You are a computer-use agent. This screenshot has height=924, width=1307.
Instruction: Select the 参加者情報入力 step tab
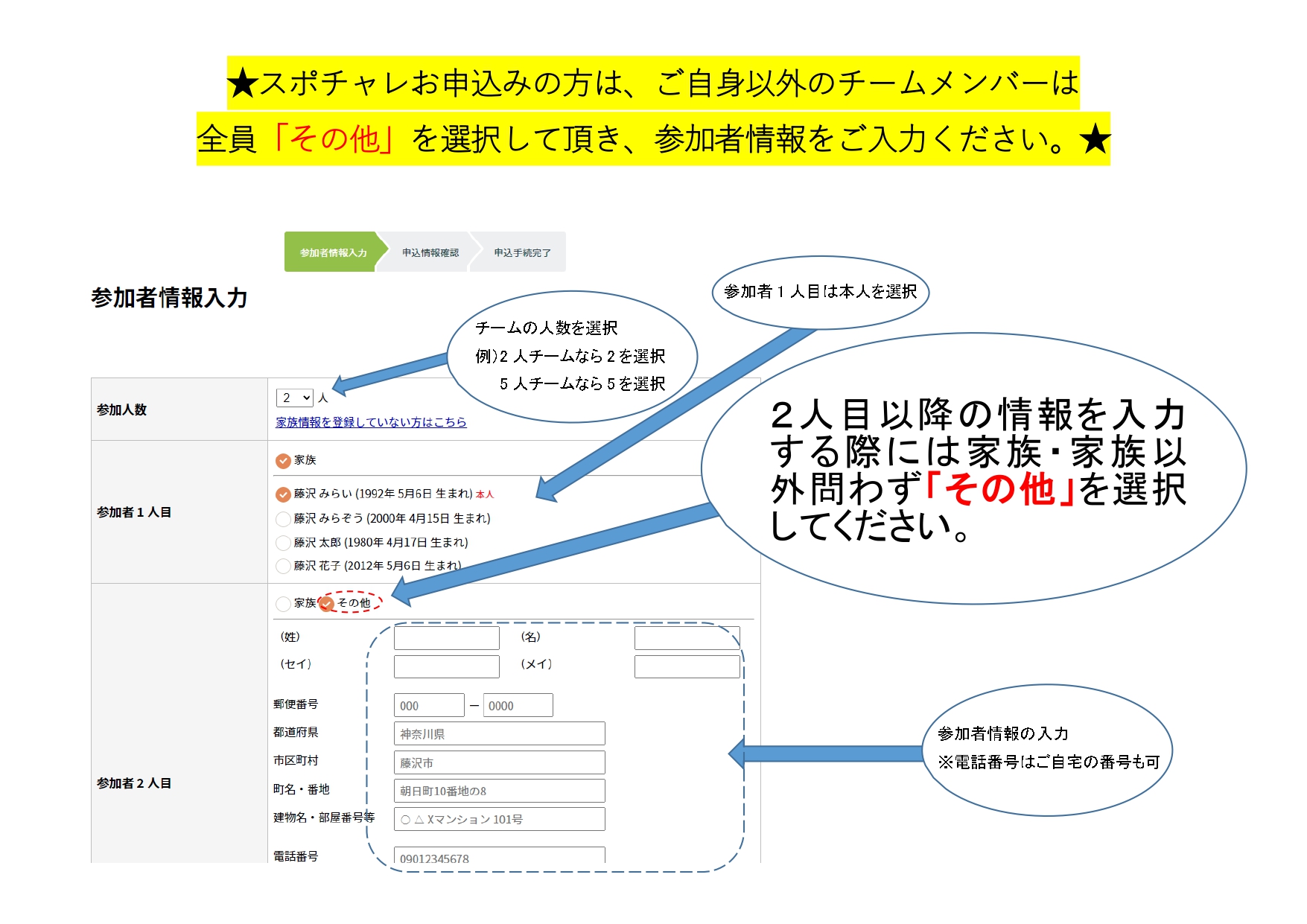(332, 252)
